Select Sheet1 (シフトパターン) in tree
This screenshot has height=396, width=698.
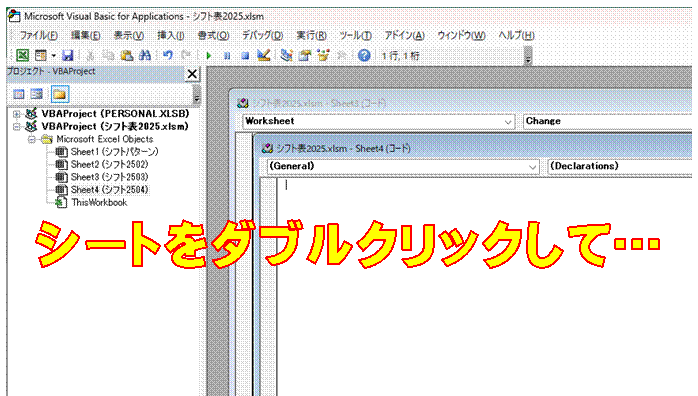coord(114,152)
